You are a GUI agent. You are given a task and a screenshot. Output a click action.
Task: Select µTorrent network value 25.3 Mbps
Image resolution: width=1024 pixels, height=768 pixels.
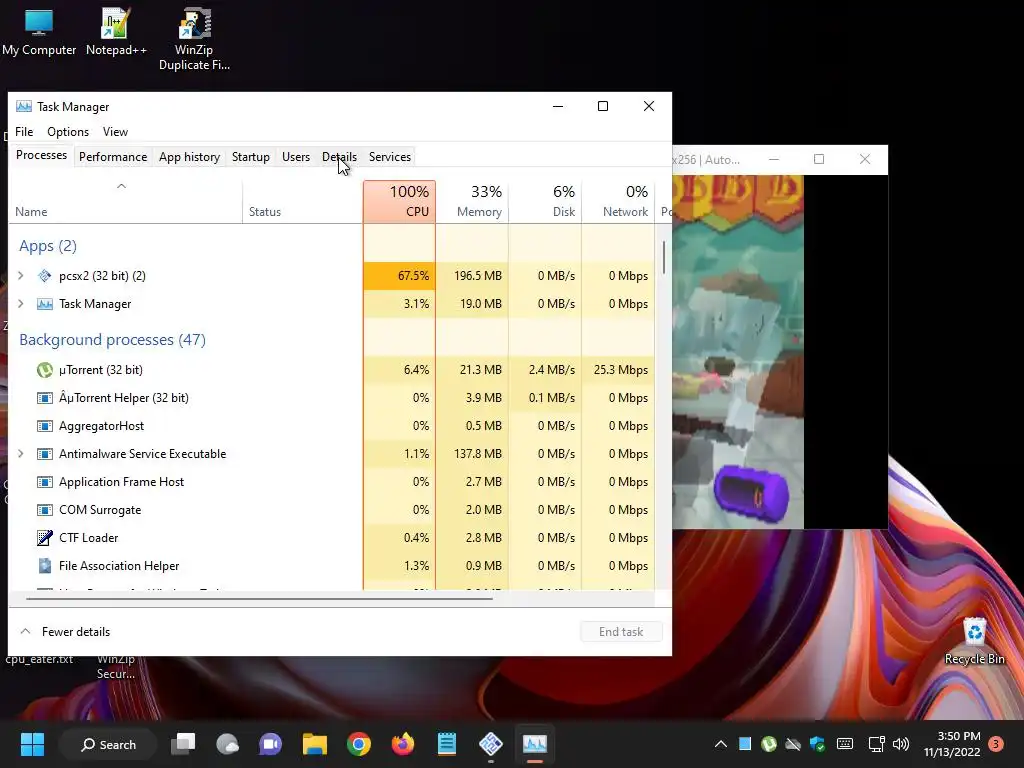pyautogui.click(x=618, y=370)
